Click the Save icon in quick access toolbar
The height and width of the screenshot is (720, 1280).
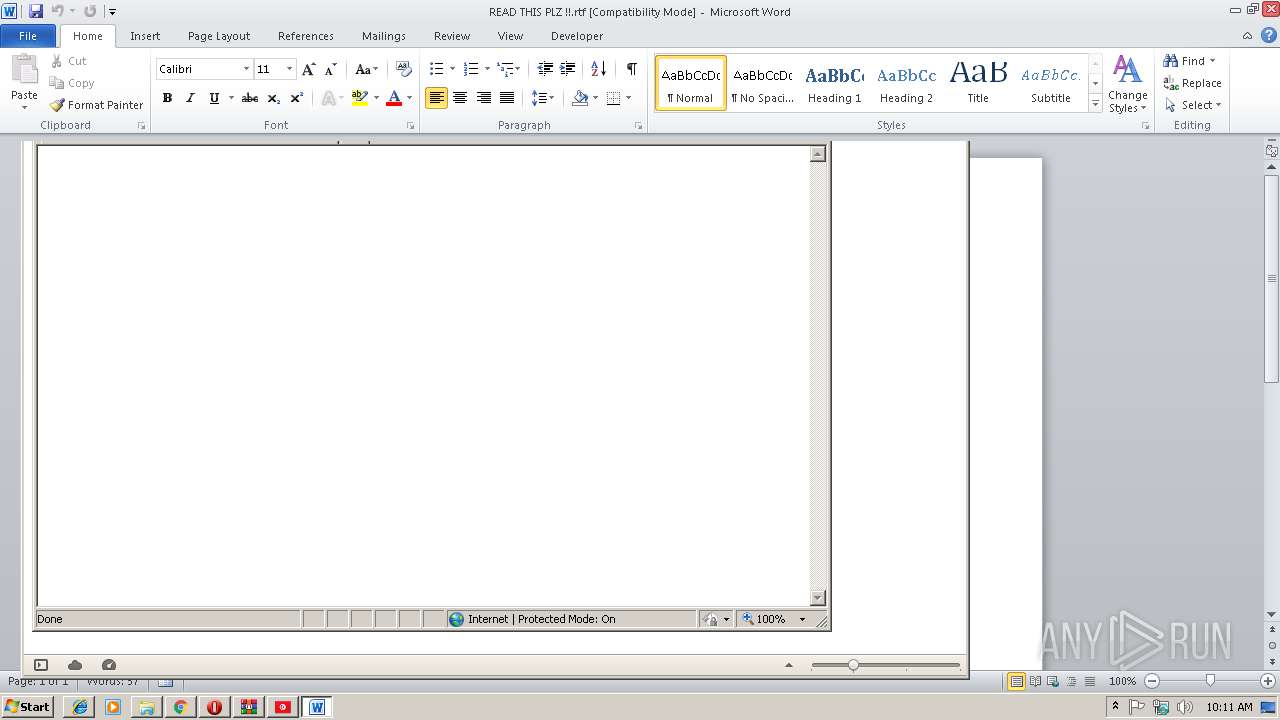[36, 11]
